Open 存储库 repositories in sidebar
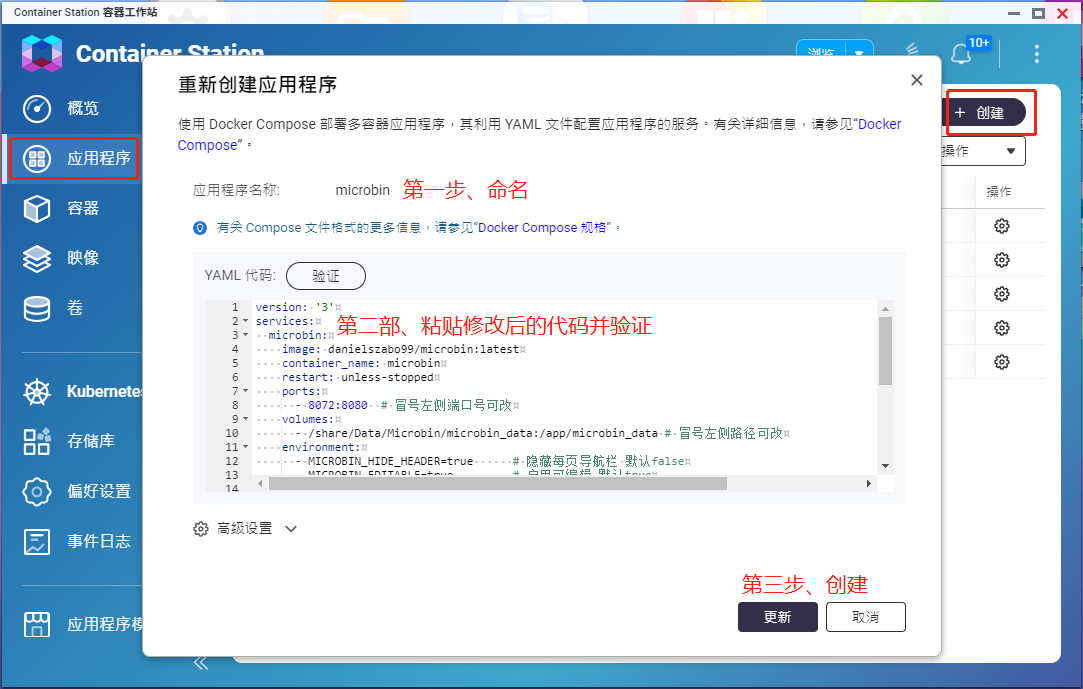Screen dimensions: 1083x689 (90, 441)
